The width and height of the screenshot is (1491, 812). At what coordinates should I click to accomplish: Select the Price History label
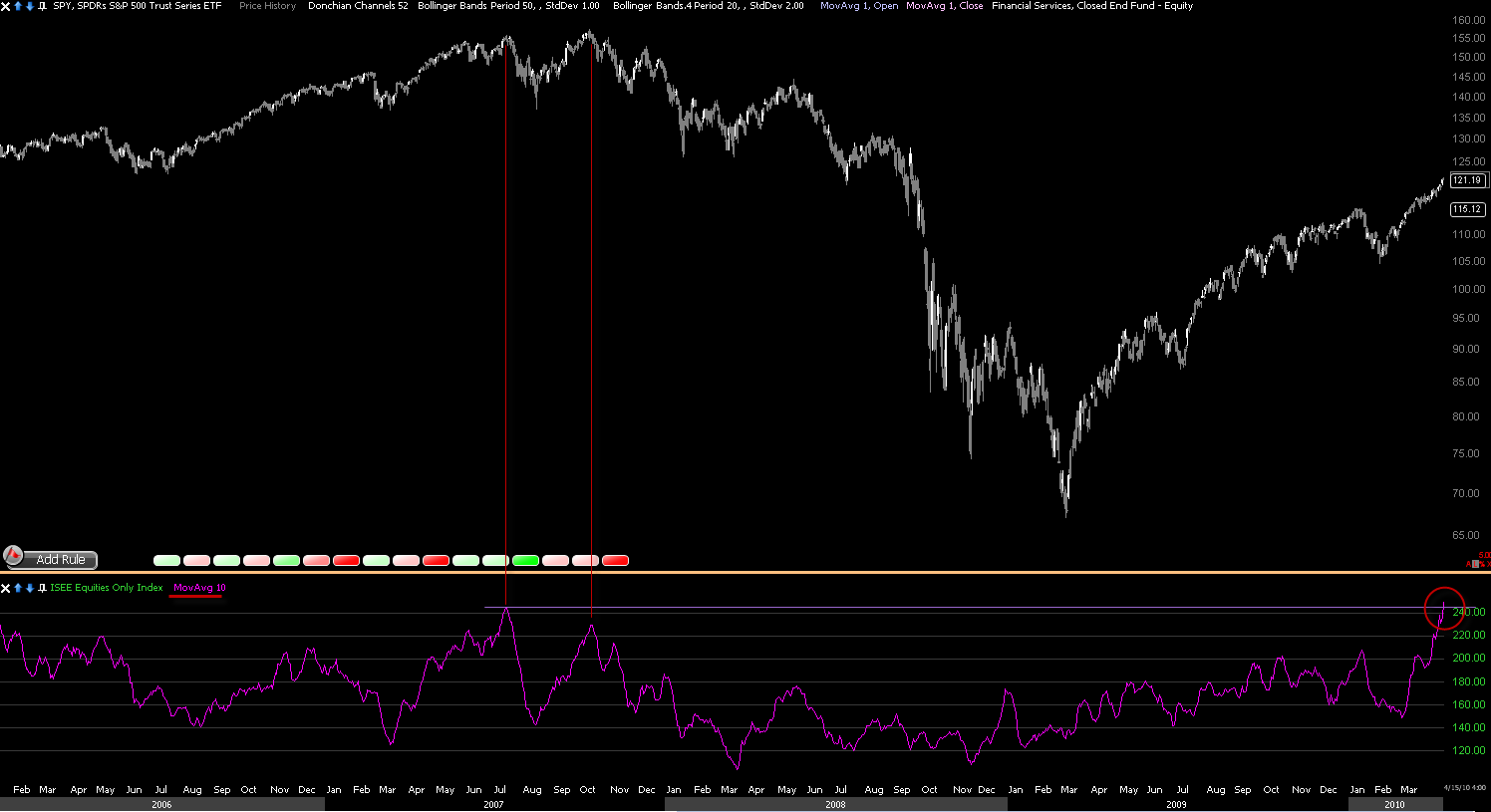pyautogui.click(x=267, y=6)
